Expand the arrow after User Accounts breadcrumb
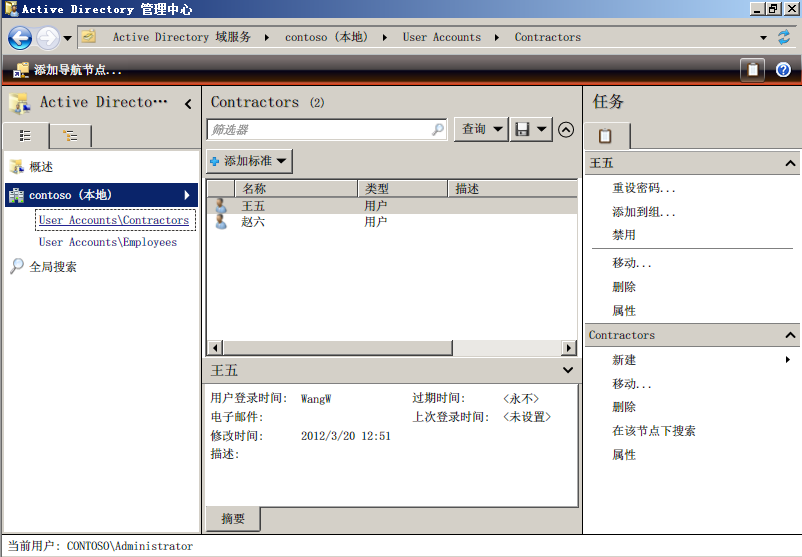 coord(496,37)
